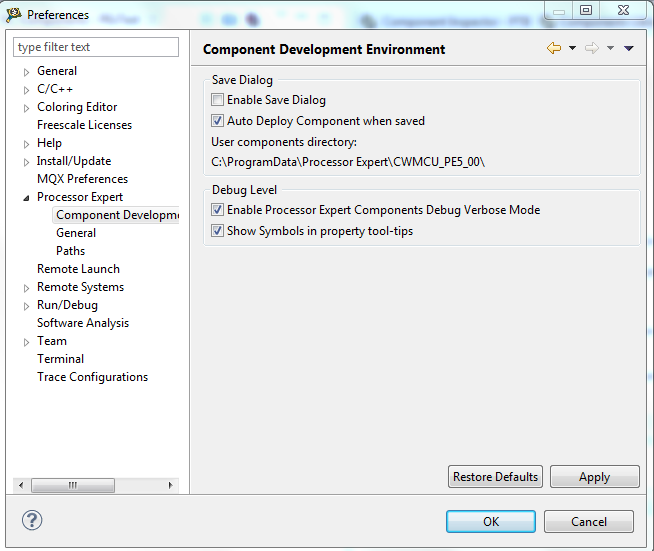
Task: Expand the Coloring Editor node
Action: [26, 108]
